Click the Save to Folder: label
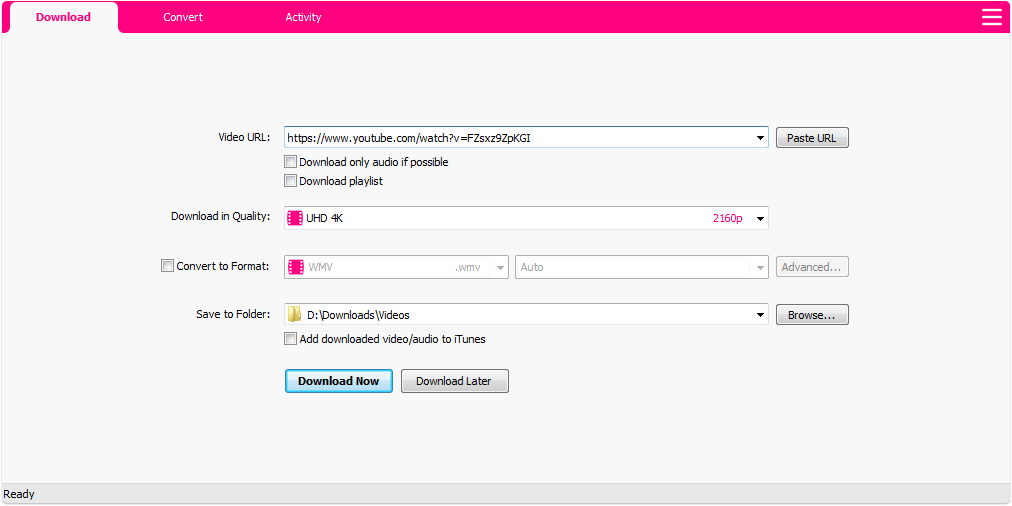The image size is (1012, 506). [x=233, y=314]
